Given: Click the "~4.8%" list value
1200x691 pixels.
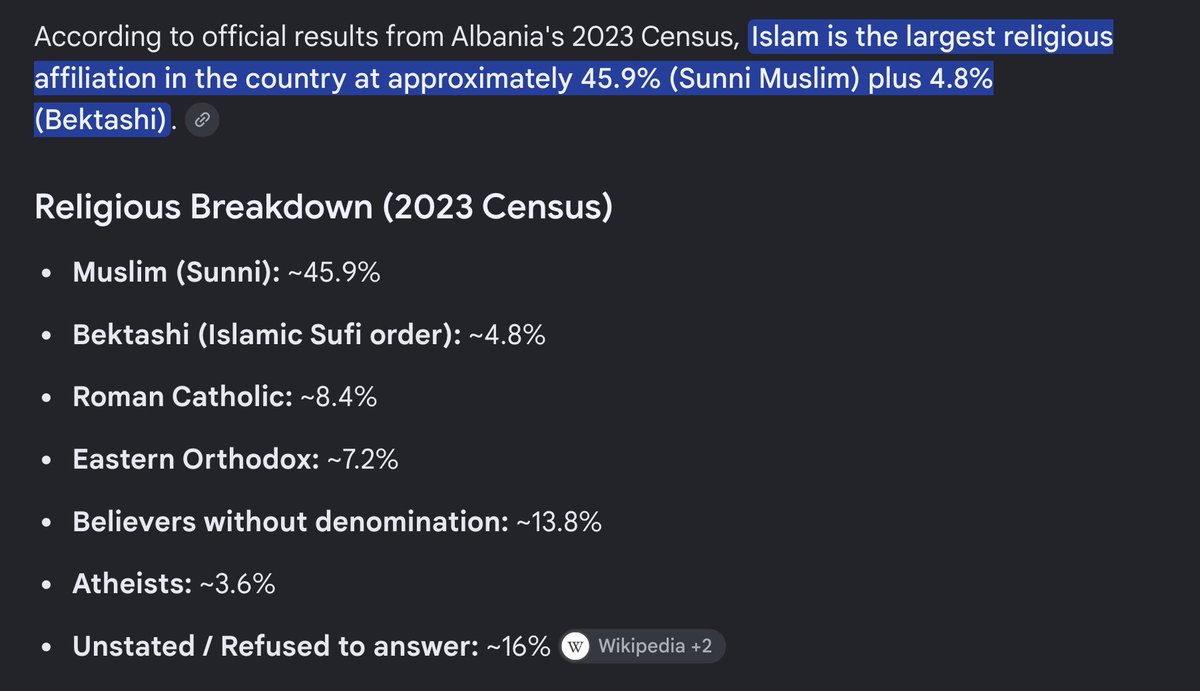Looking at the screenshot, I should coord(507,335).
